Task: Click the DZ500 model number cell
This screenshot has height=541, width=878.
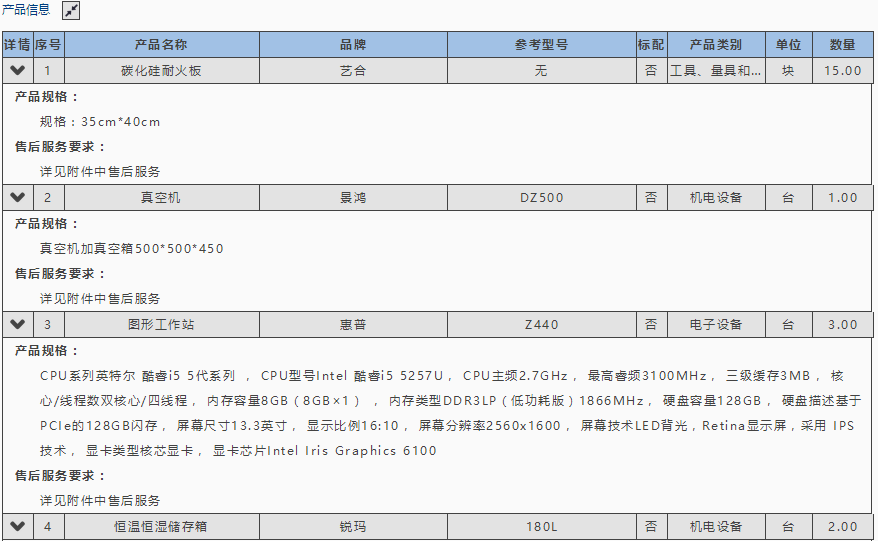Action: tap(541, 198)
